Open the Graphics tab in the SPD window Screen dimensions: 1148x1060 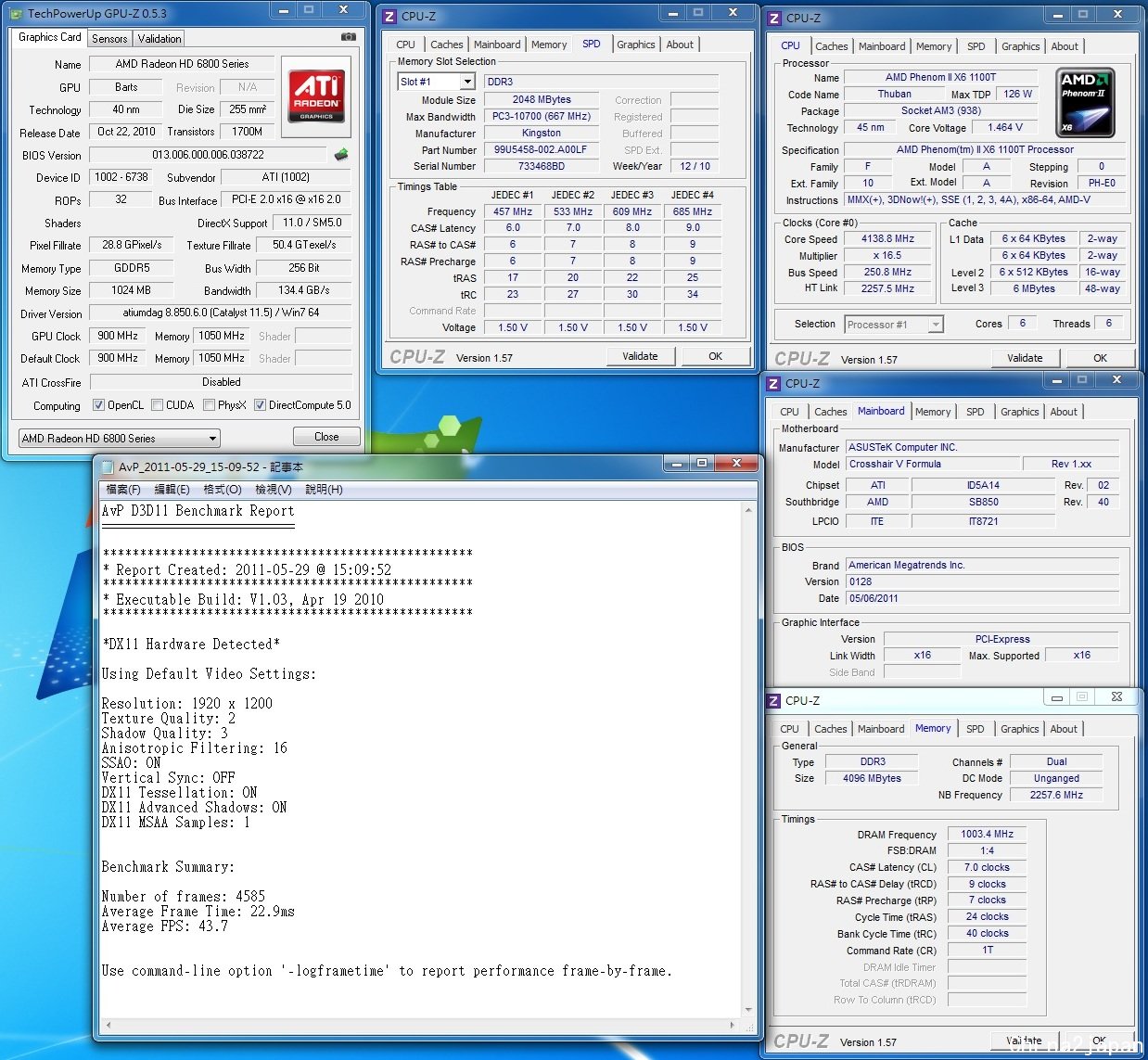pos(636,45)
